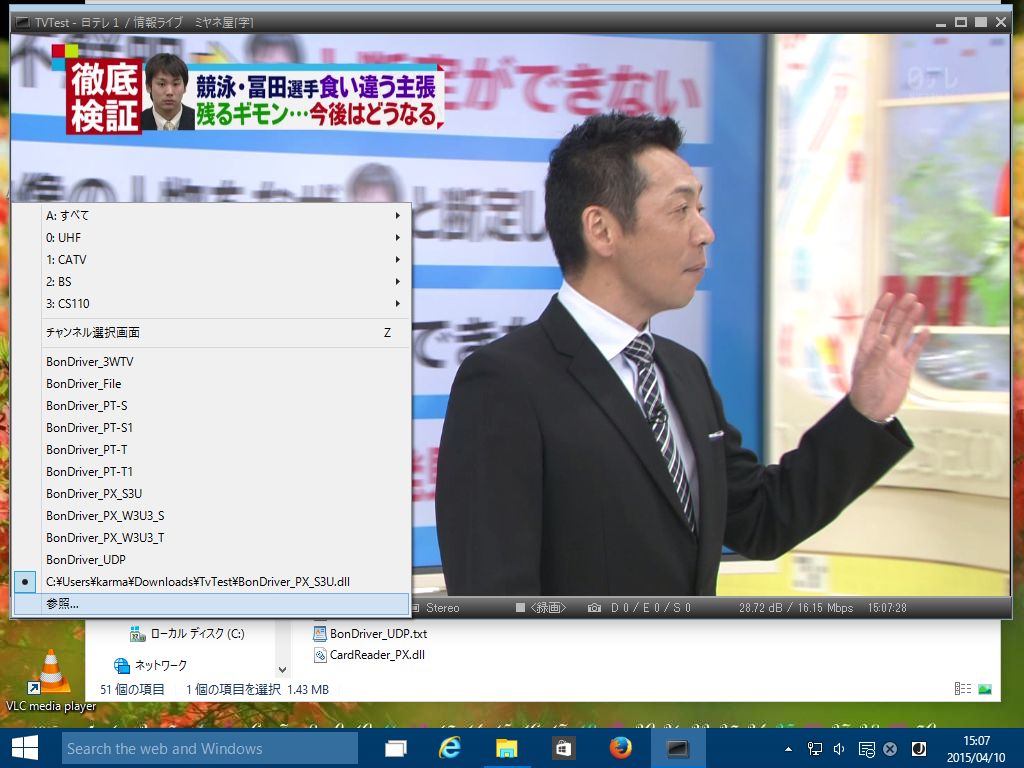Image resolution: width=1024 pixels, height=768 pixels.
Task: Select BonDriver_PT-S driver
Action: coord(212,406)
